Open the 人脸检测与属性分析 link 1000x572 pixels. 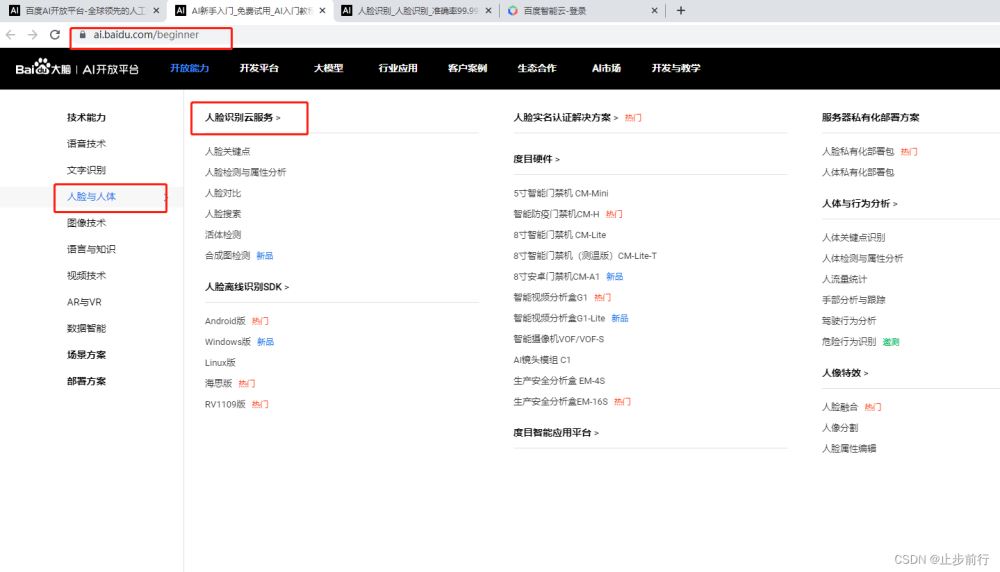(246, 172)
